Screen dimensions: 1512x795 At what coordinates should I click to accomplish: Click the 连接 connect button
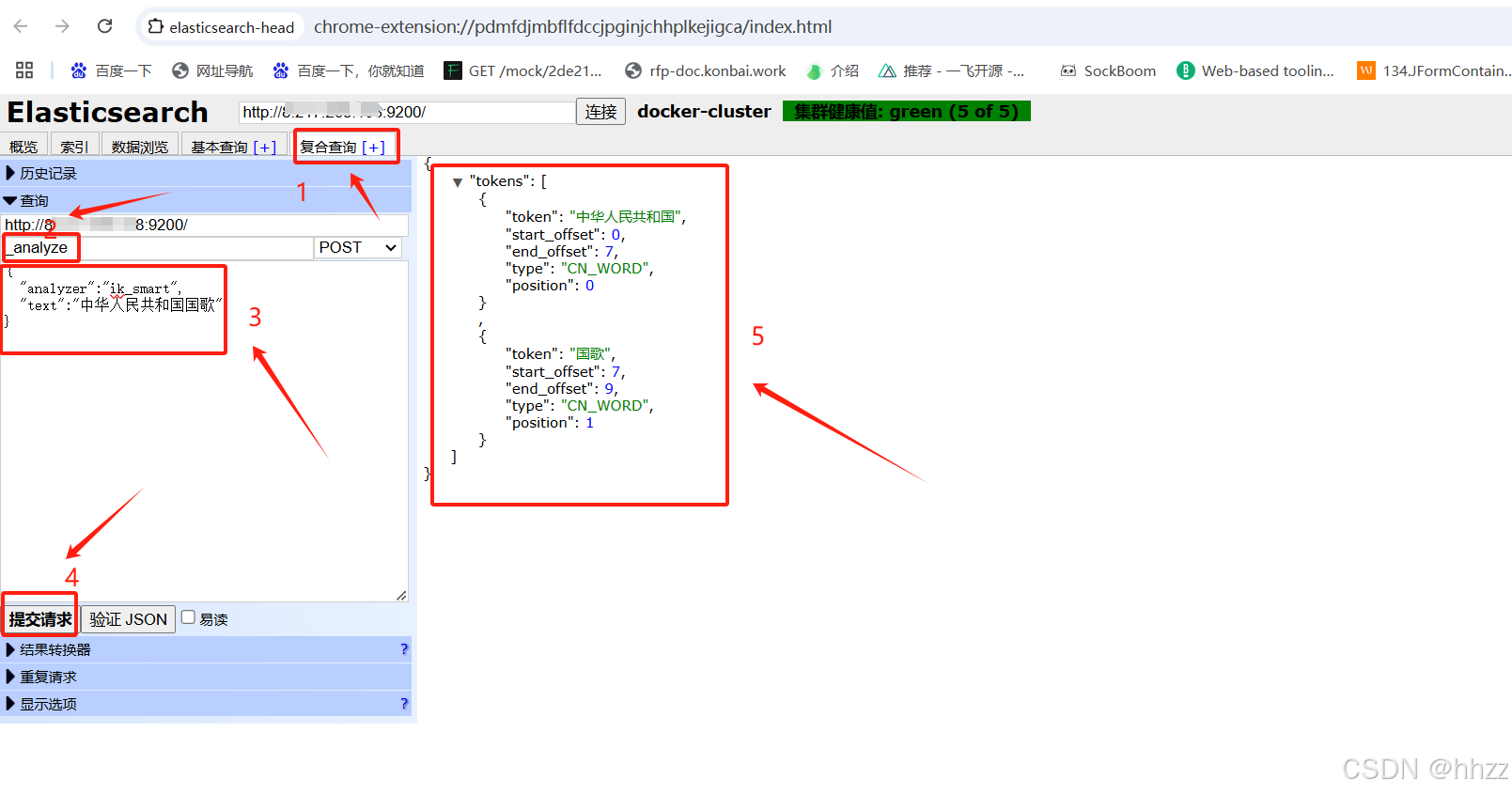[600, 112]
